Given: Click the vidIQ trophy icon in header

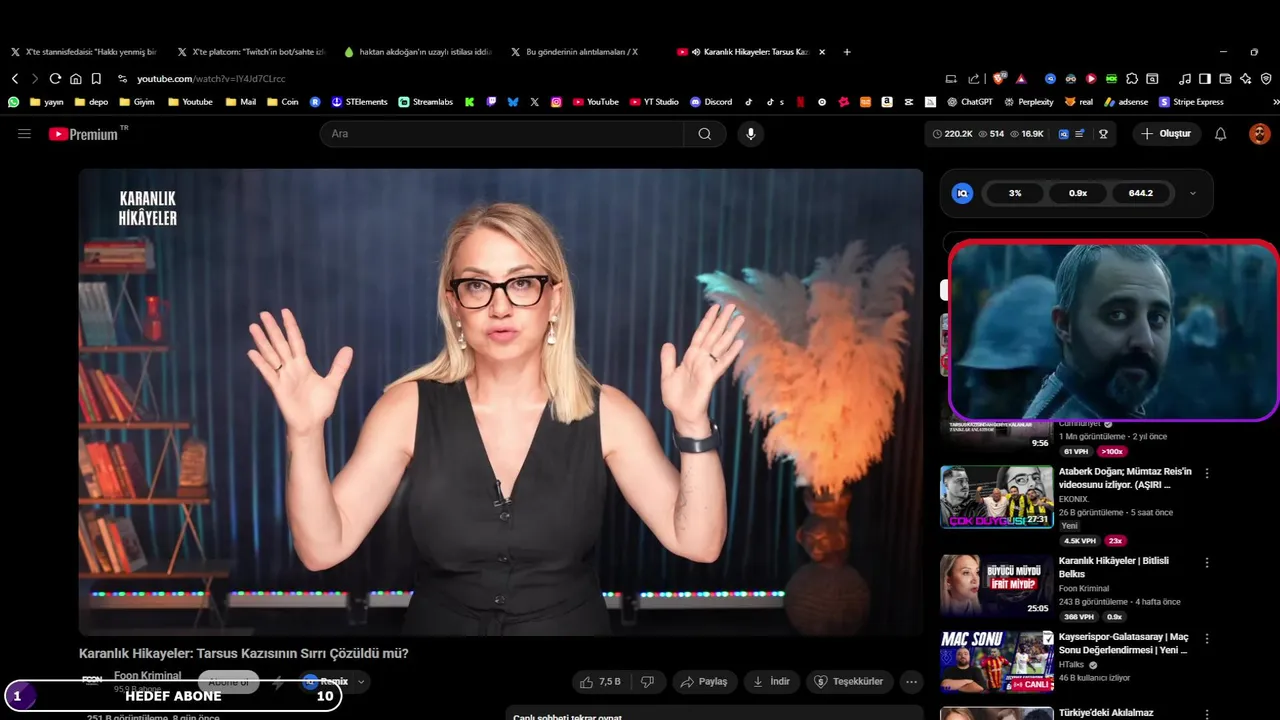Looking at the screenshot, I should (x=1104, y=133).
